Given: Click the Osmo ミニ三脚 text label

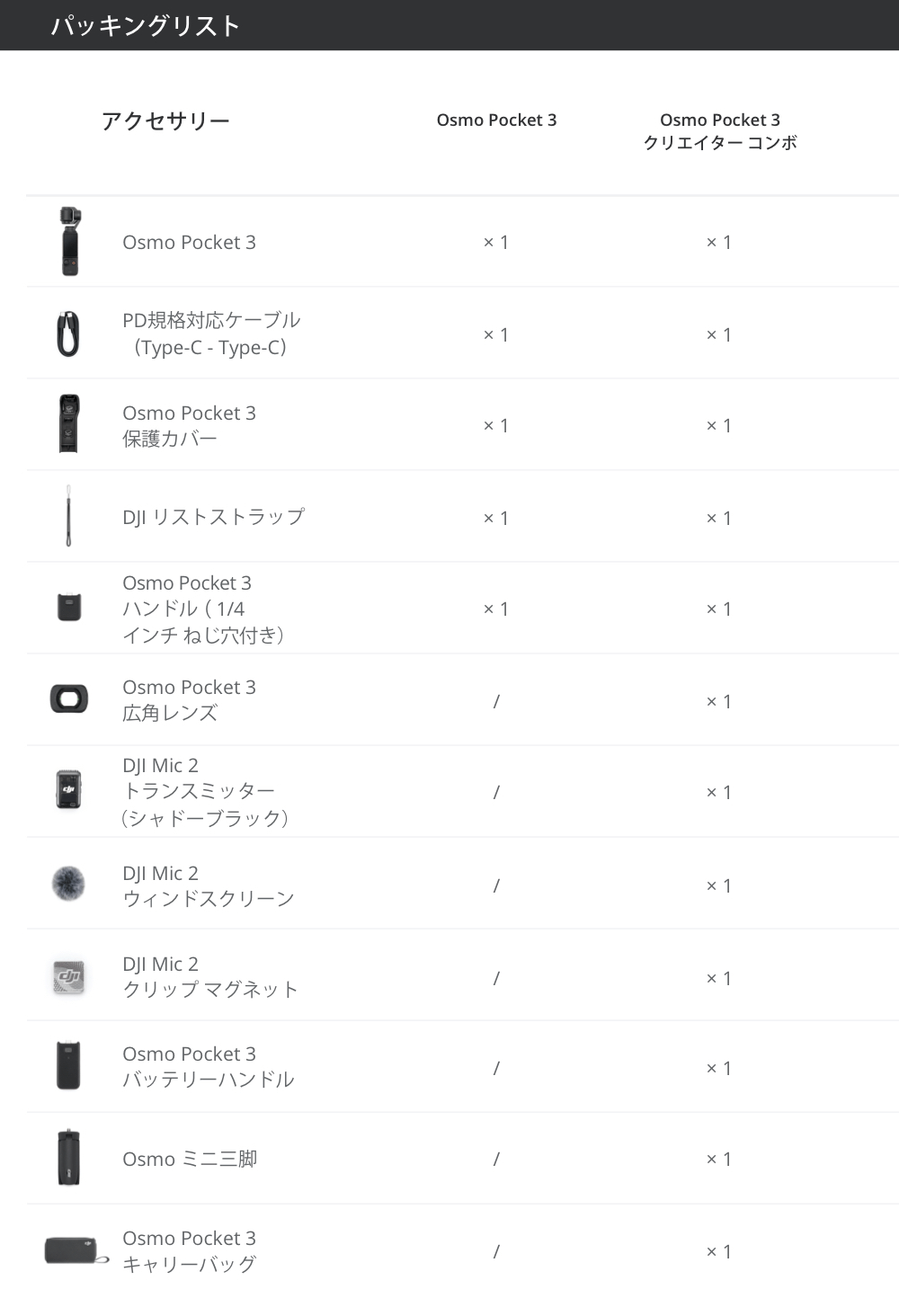Looking at the screenshot, I should pos(190,1159).
